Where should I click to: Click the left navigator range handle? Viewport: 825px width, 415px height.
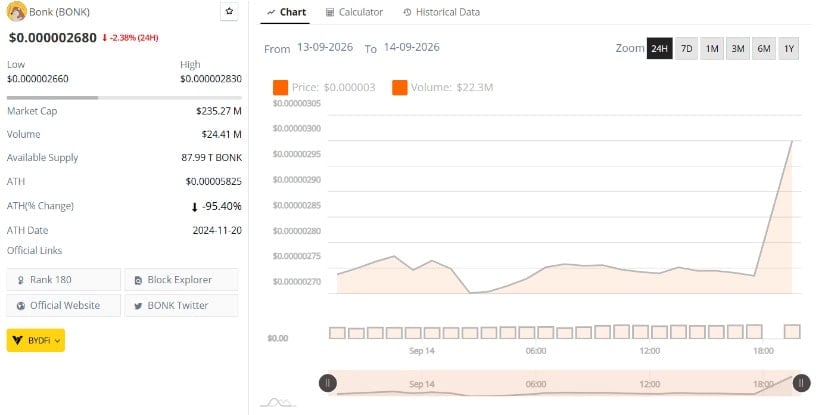(328, 383)
